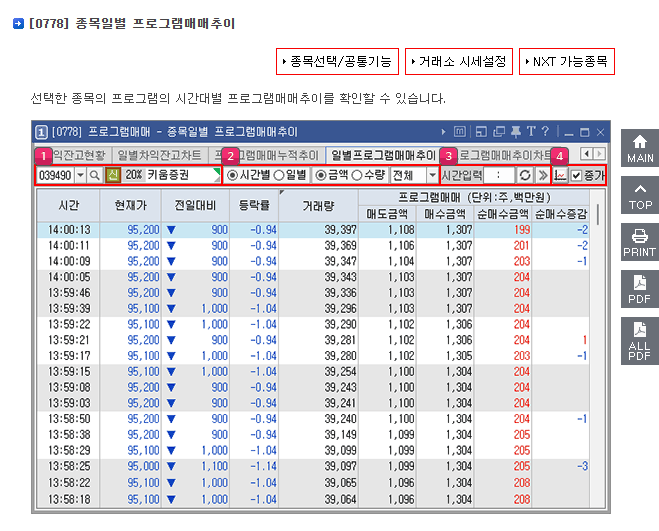Screen dimensions: 659x531
Task: Open the 거래소 시세설정 link
Action: (459, 62)
